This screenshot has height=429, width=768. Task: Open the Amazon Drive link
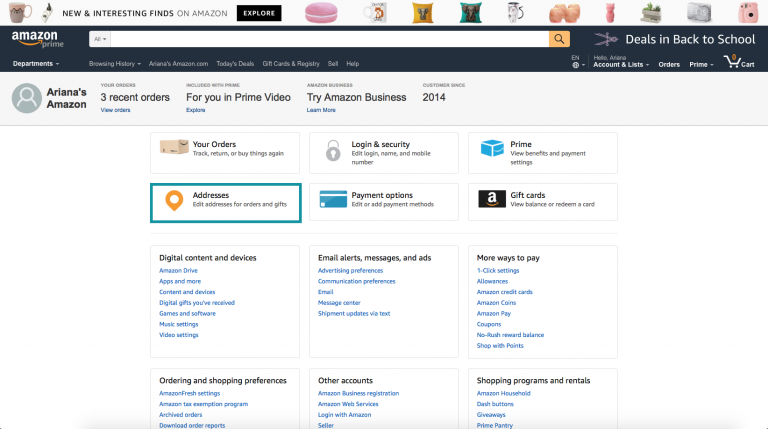178,270
